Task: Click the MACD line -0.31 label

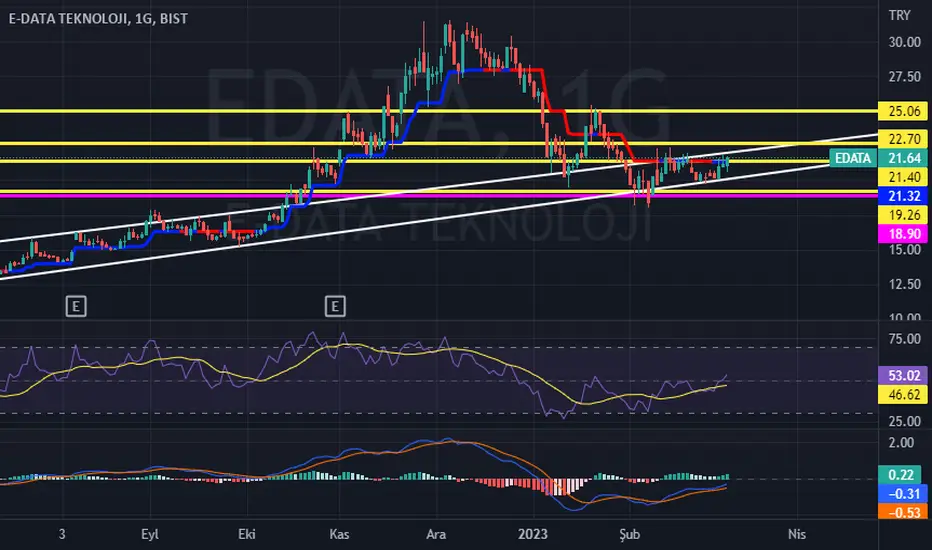Action: point(903,494)
